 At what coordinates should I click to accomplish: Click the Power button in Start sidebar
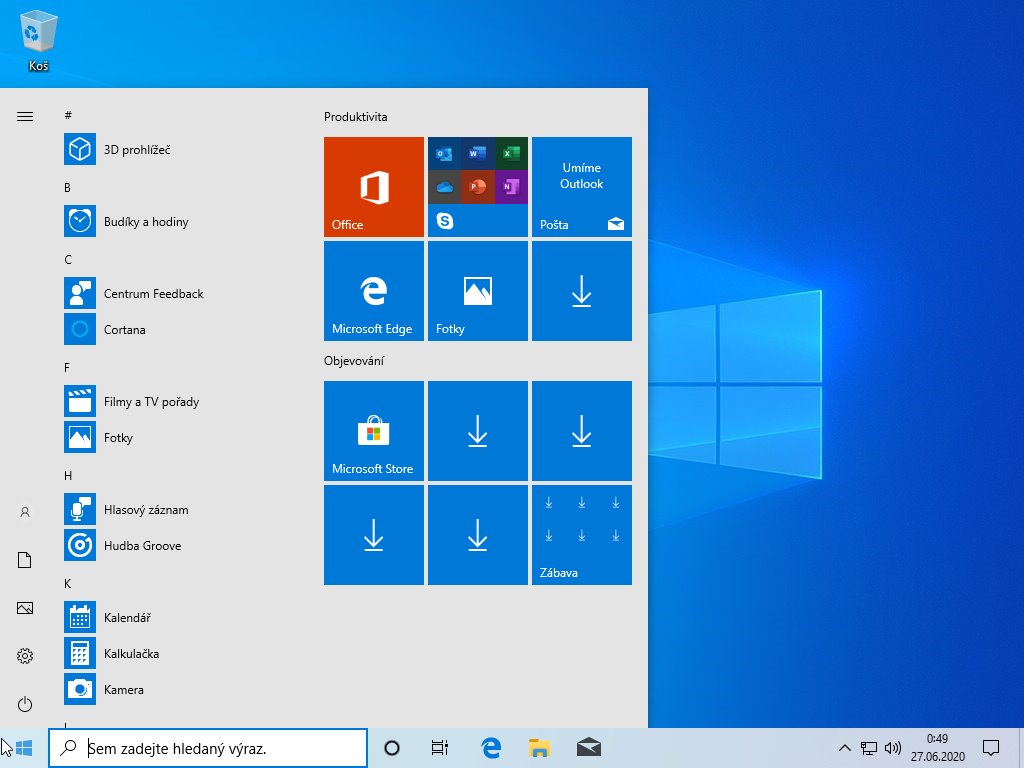click(25, 704)
